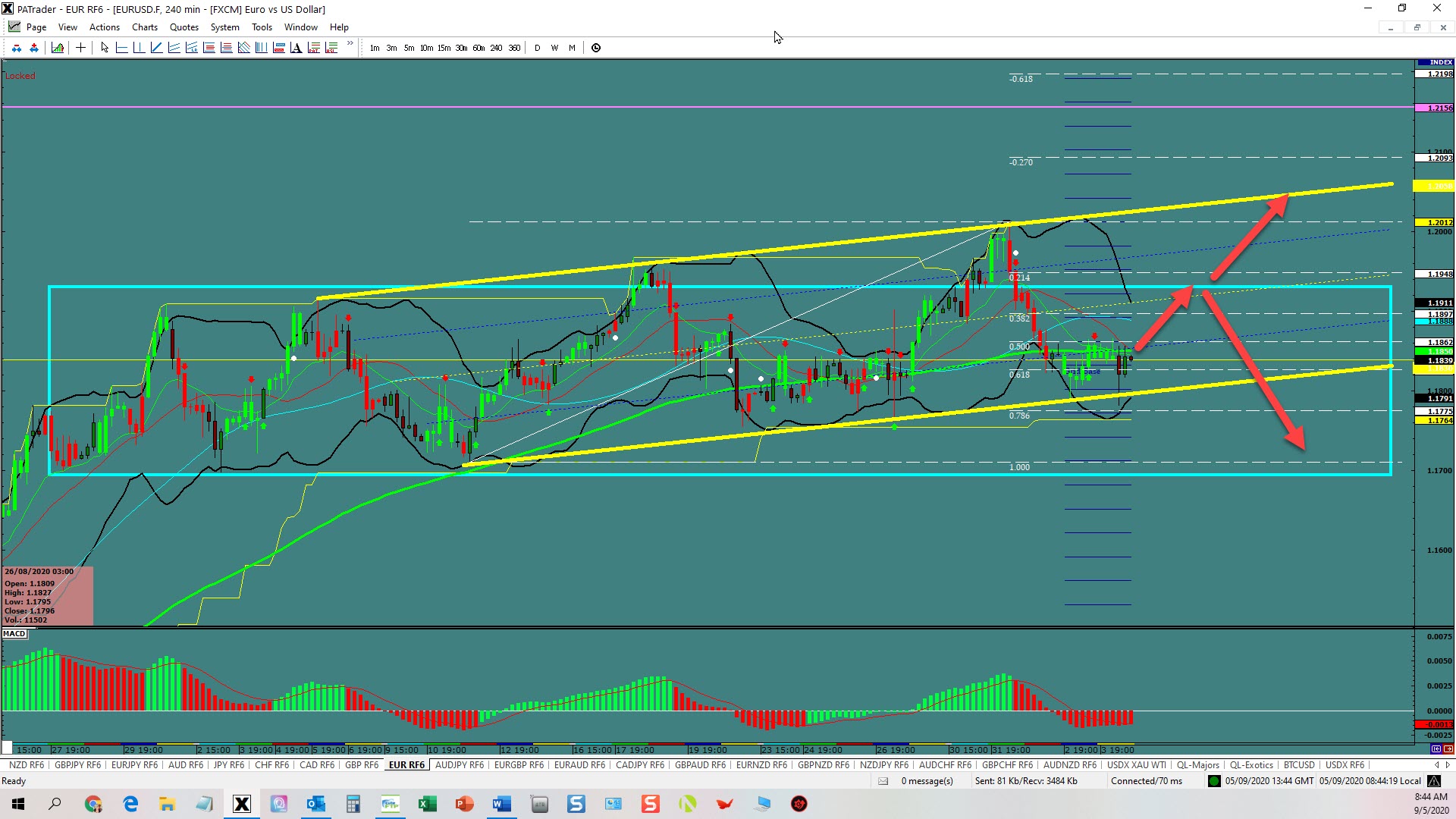
Task: Open the Page menu
Action: click(x=36, y=27)
